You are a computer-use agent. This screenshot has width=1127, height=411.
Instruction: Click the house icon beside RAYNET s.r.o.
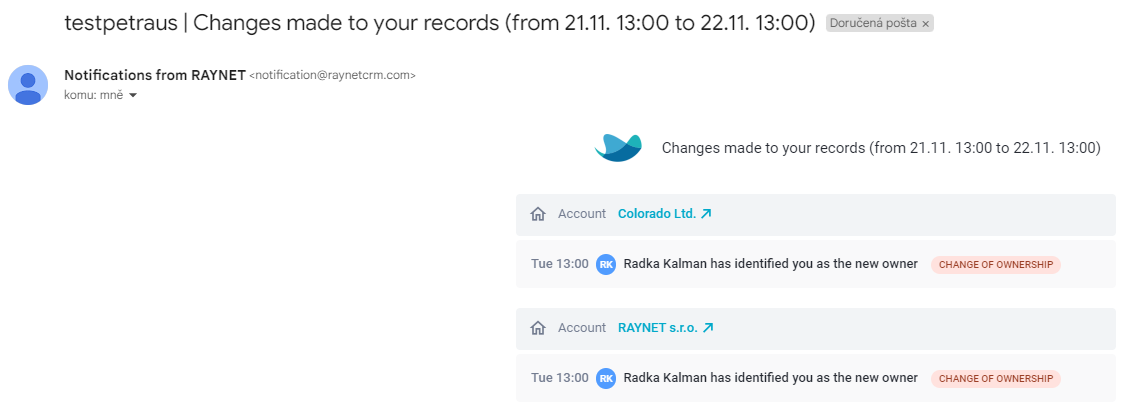tap(538, 328)
